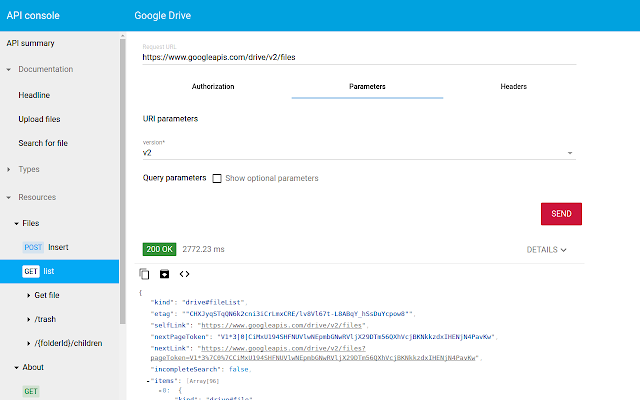Click the save response to file icon

[164, 274]
